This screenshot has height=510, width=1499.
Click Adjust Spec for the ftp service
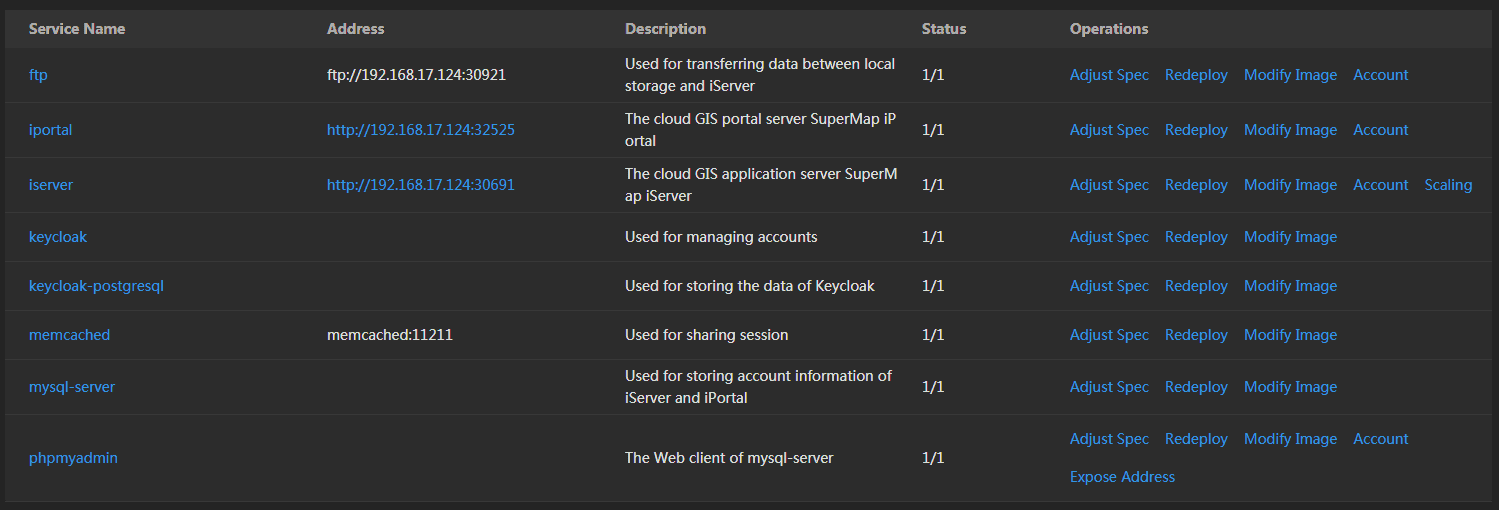pyautogui.click(x=1109, y=75)
